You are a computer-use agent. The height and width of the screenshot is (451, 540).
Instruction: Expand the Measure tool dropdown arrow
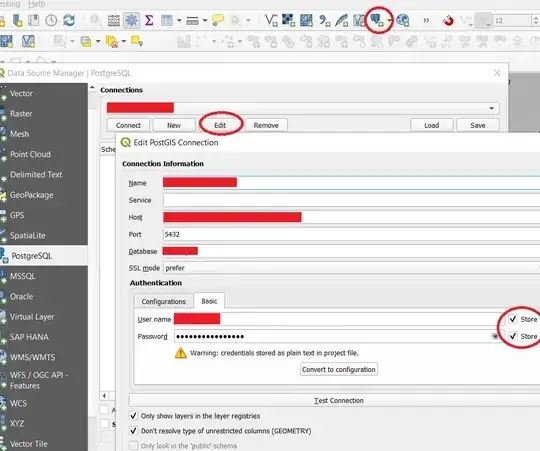[205, 21]
